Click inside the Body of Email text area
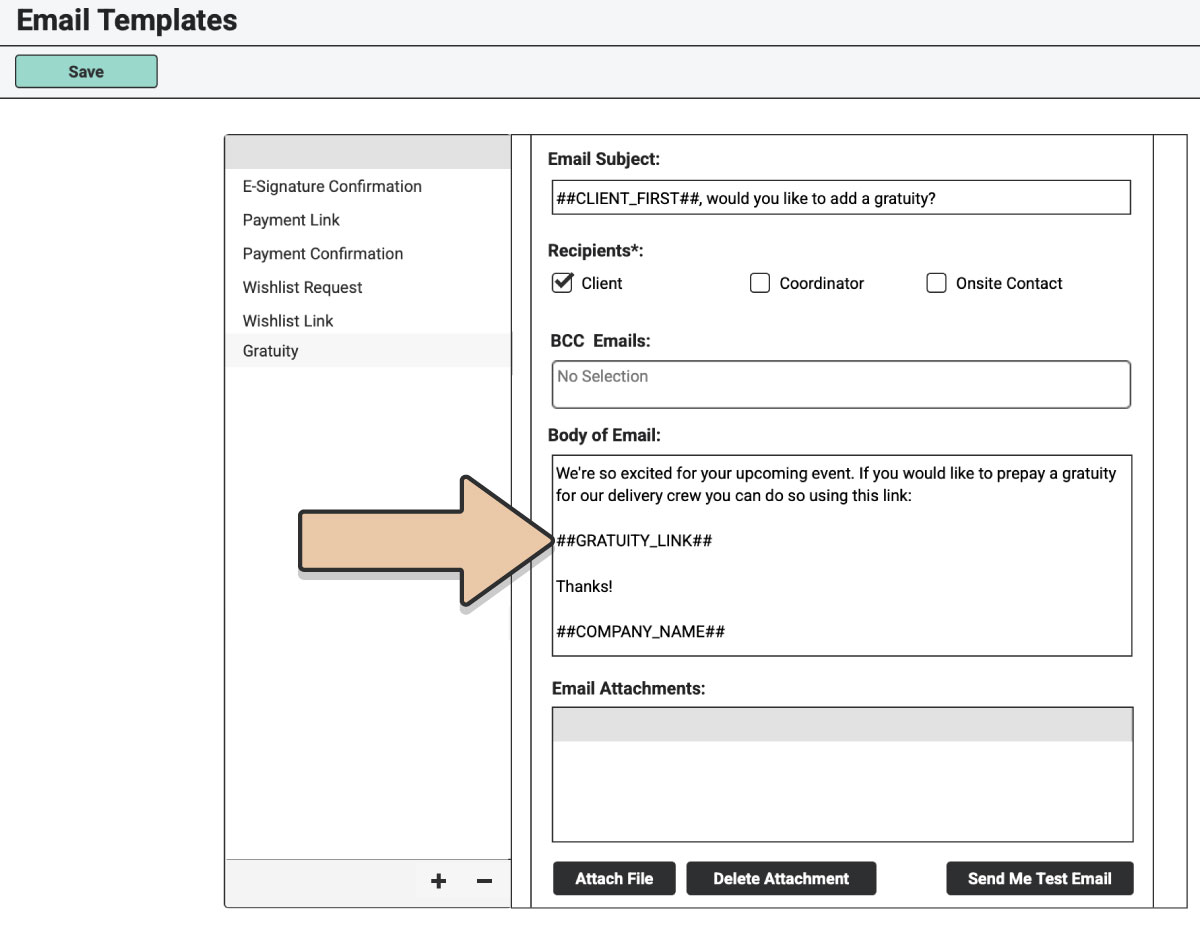Image resolution: width=1200 pixels, height=940 pixels. tap(840, 555)
